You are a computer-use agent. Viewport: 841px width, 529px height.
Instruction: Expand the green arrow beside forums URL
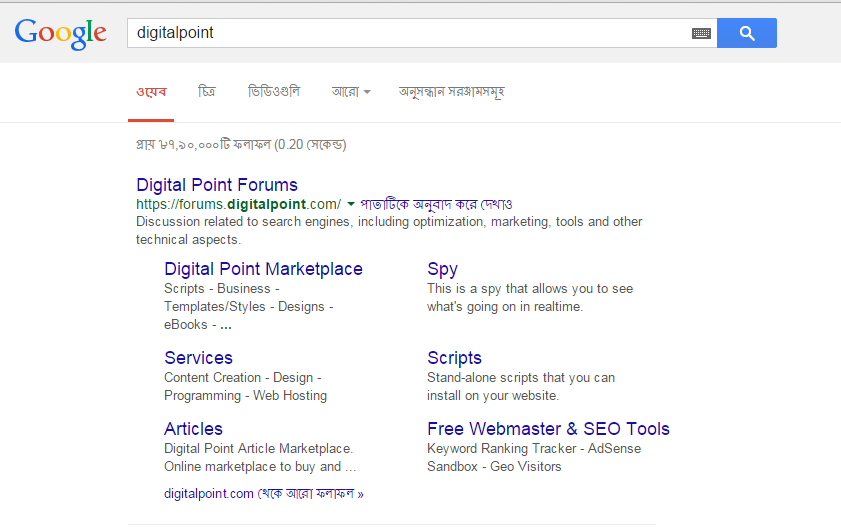[351, 204]
